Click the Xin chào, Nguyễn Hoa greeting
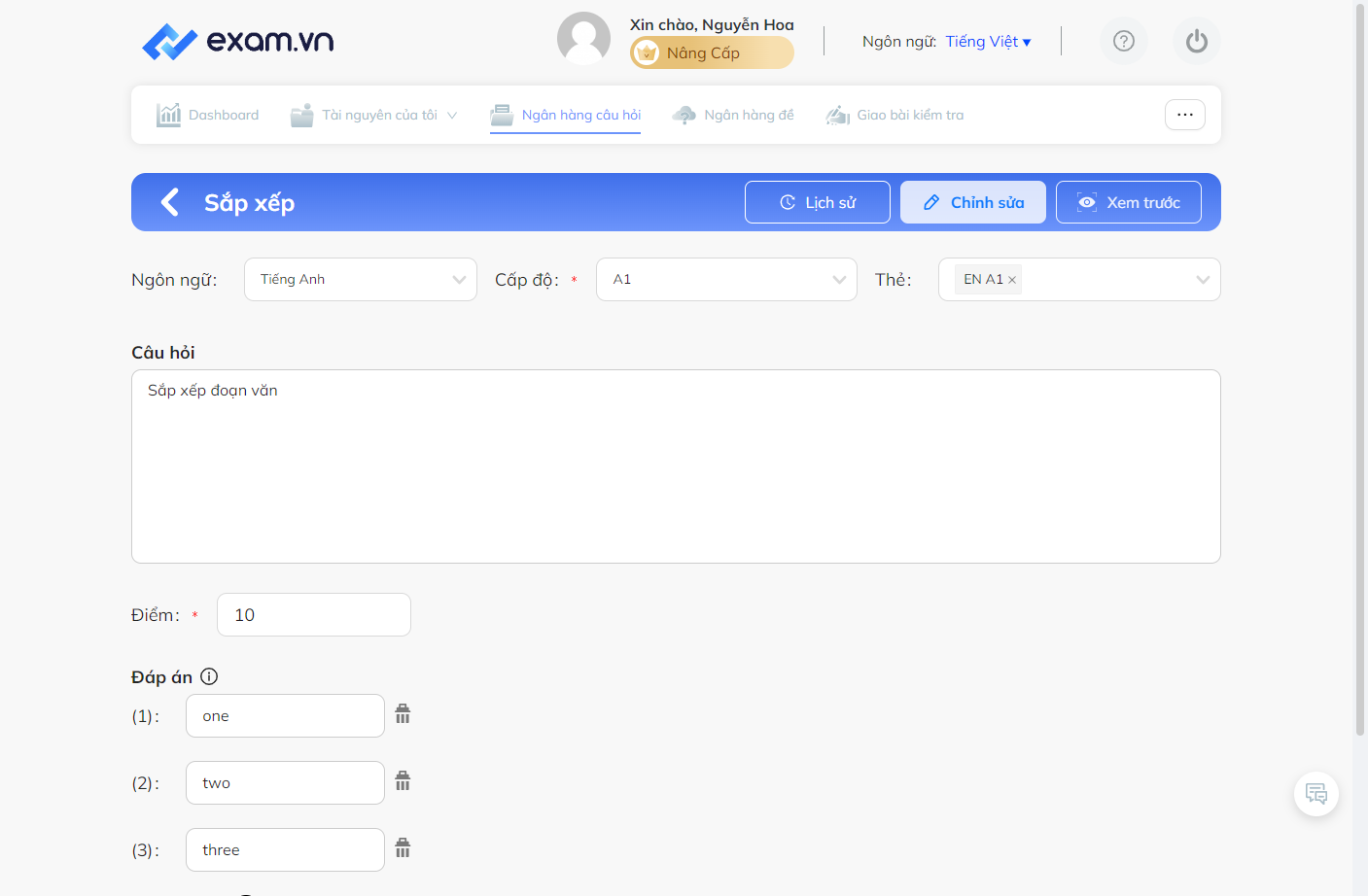The height and width of the screenshot is (896, 1368). 712,24
